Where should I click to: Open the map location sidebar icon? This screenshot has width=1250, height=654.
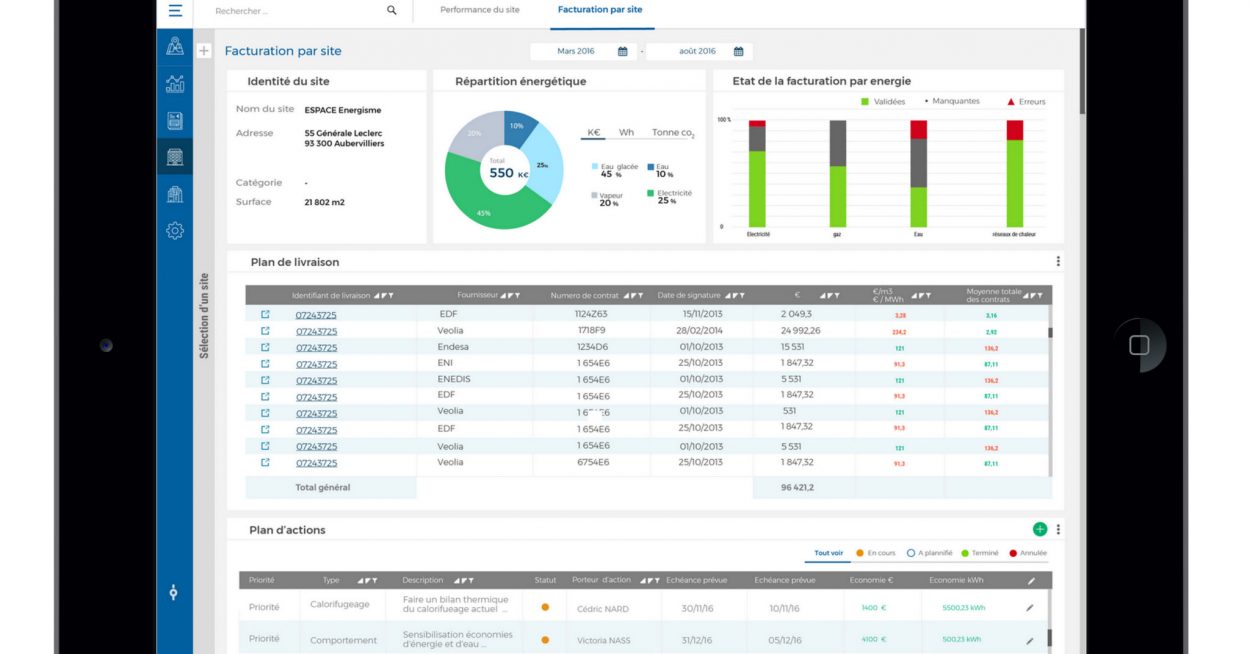[x=175, y=46]
